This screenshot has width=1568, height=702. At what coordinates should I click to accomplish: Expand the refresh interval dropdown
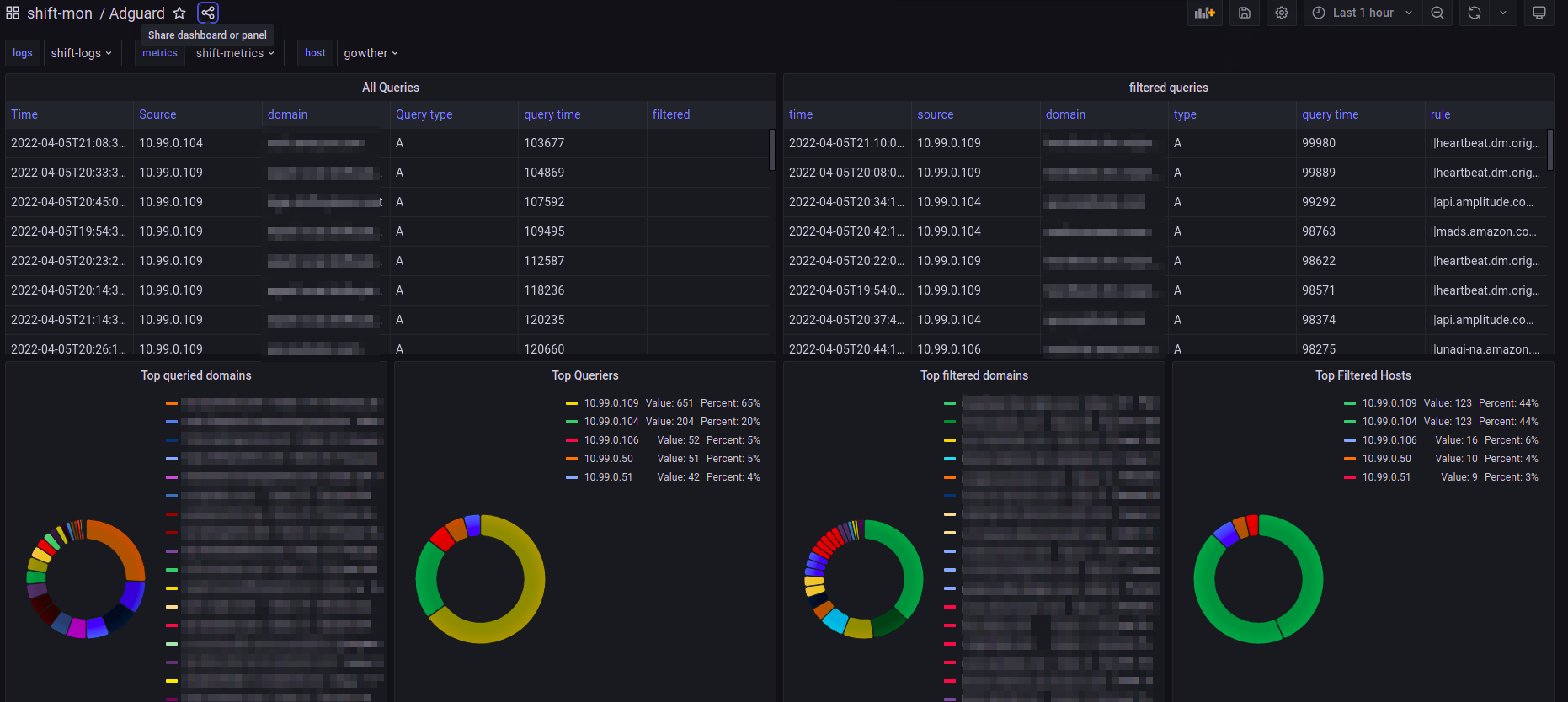(1503, 13)
